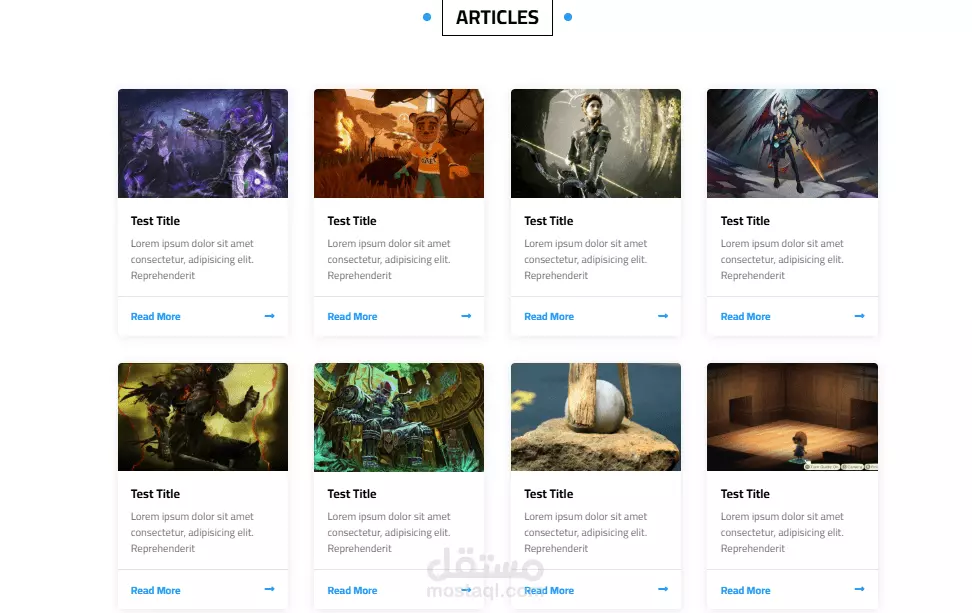Click arrow icon on stone ball card
This screenshot has height=613, width=972.
(663, 589)
